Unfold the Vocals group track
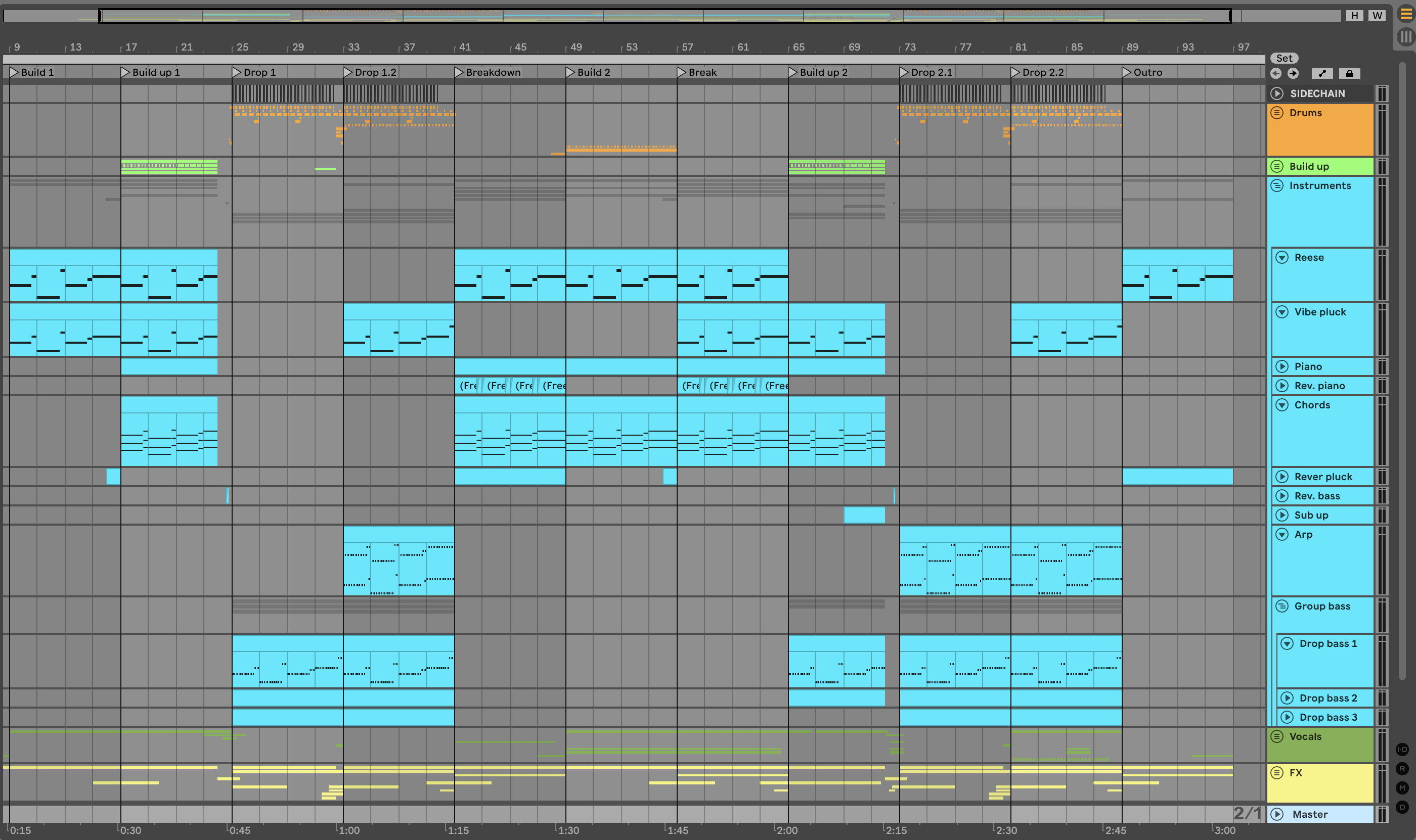Screen dimensions: 1416x840 click(x=1276, y=736)
